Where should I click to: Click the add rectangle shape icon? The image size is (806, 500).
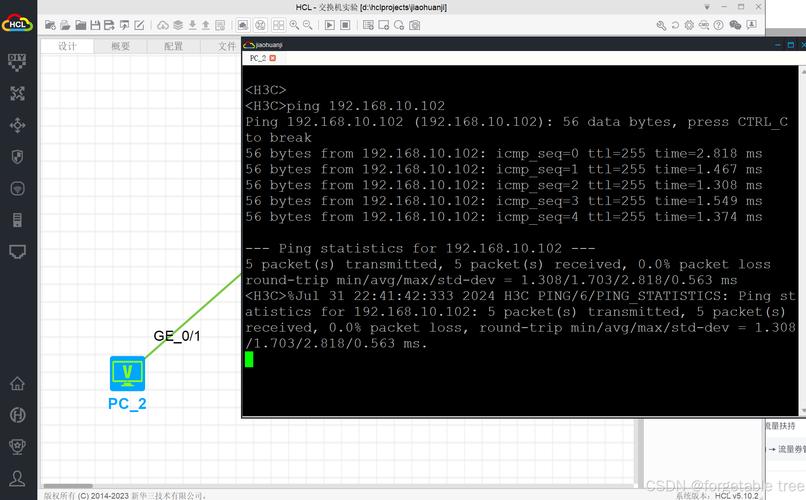coord(383,25)
